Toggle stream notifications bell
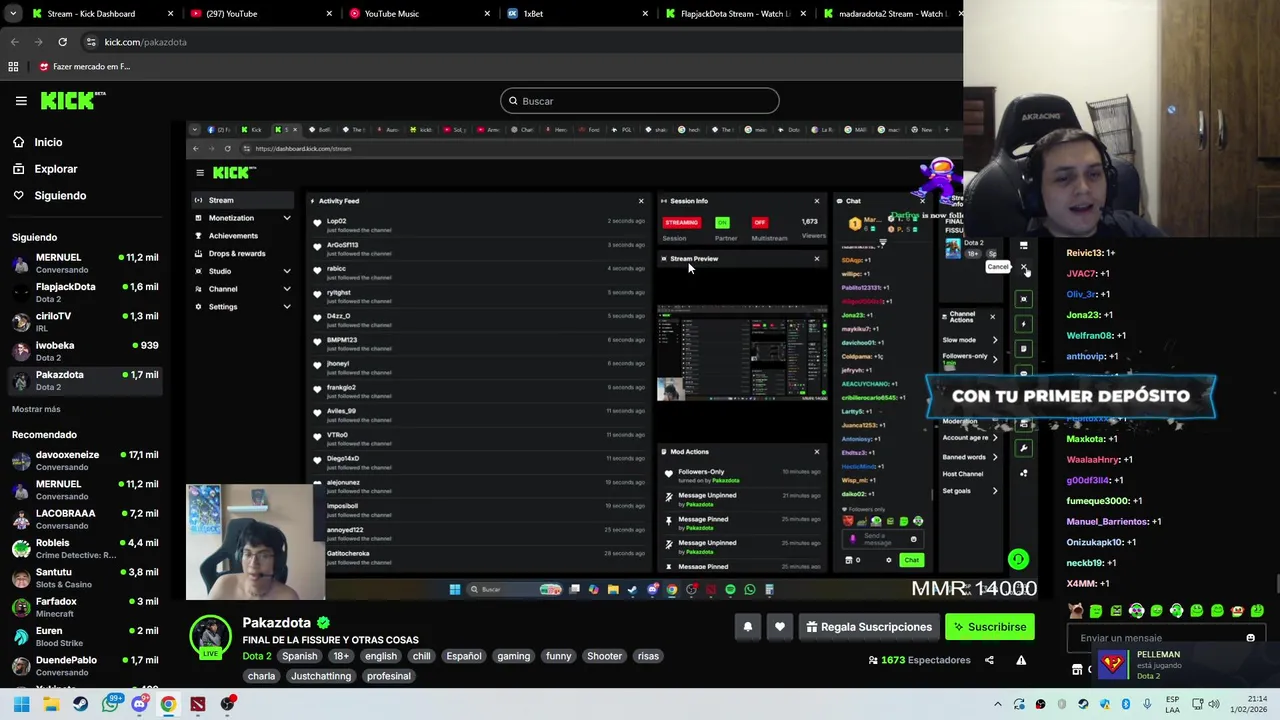 [x=747, y=627]
